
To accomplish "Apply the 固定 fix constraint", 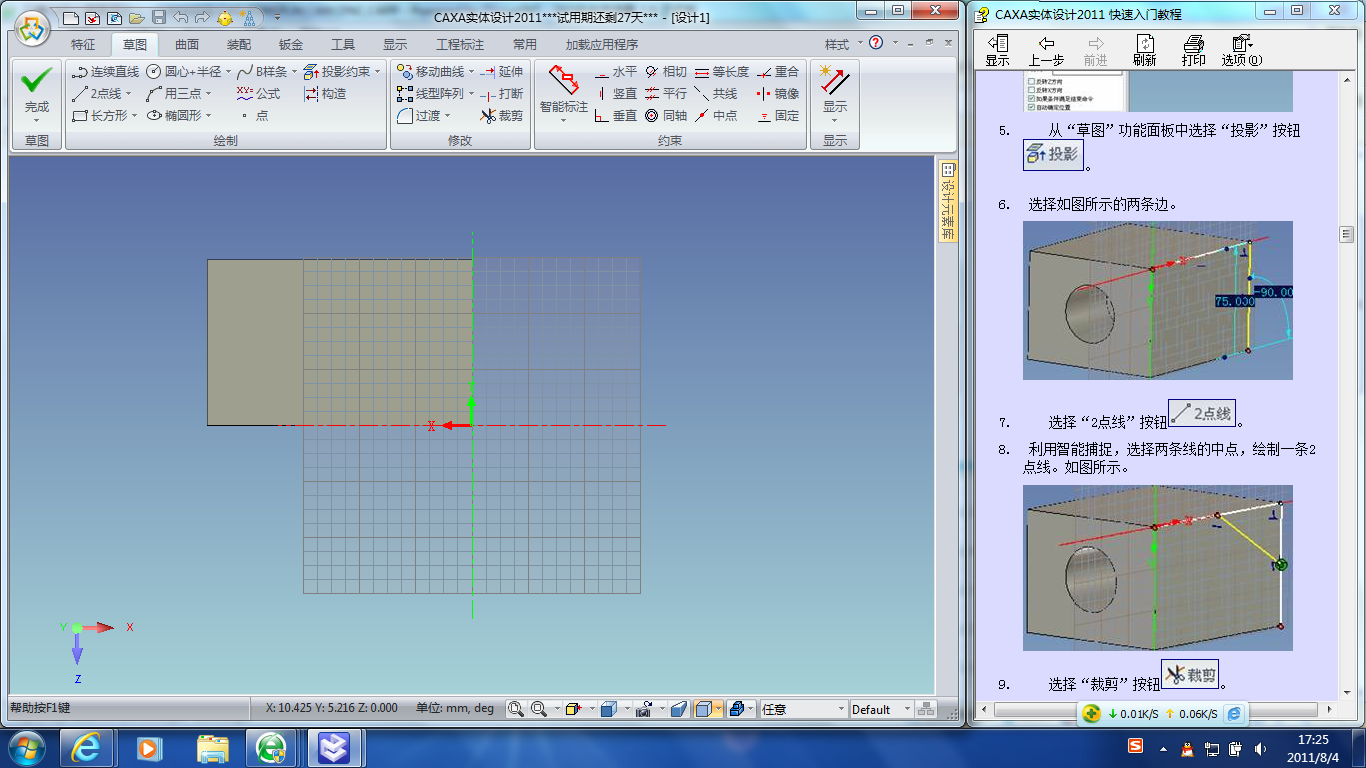I will point(778,116).
